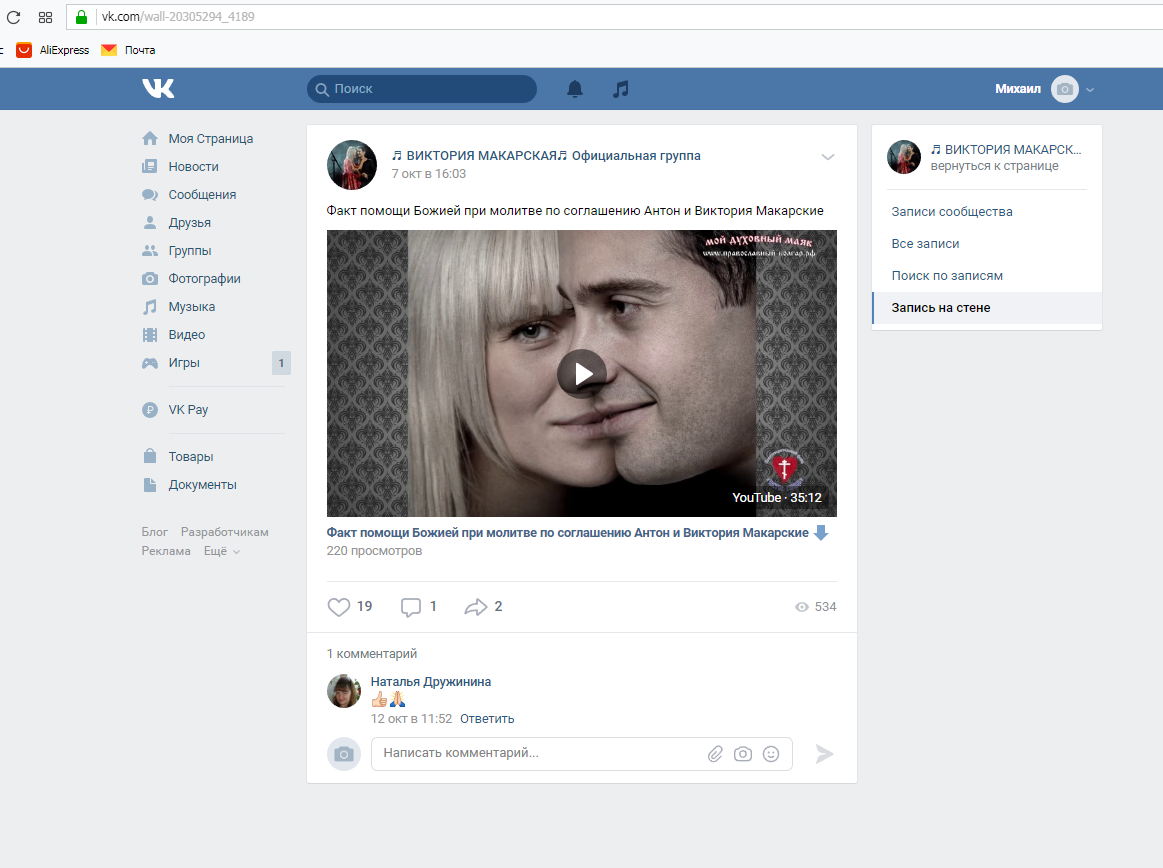Open Наталья Дружинина's profile name link
The image size is (1163, 868).
[x=431, y=682]
